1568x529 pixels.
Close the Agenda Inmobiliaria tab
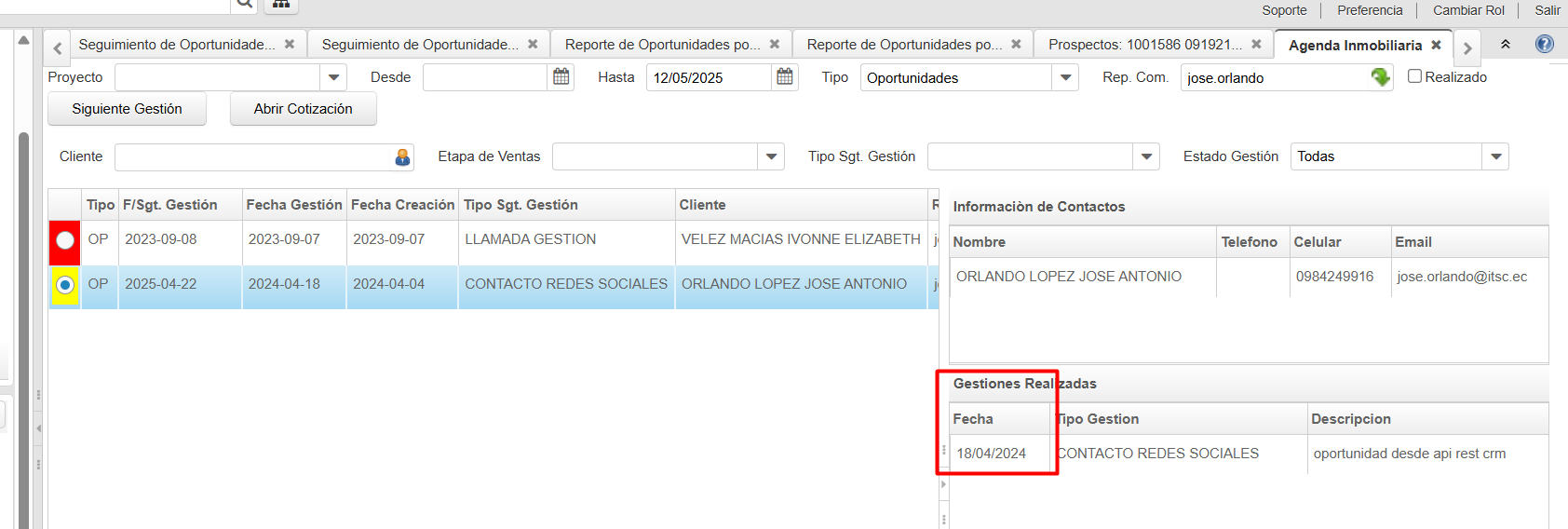click(1436, 45)
